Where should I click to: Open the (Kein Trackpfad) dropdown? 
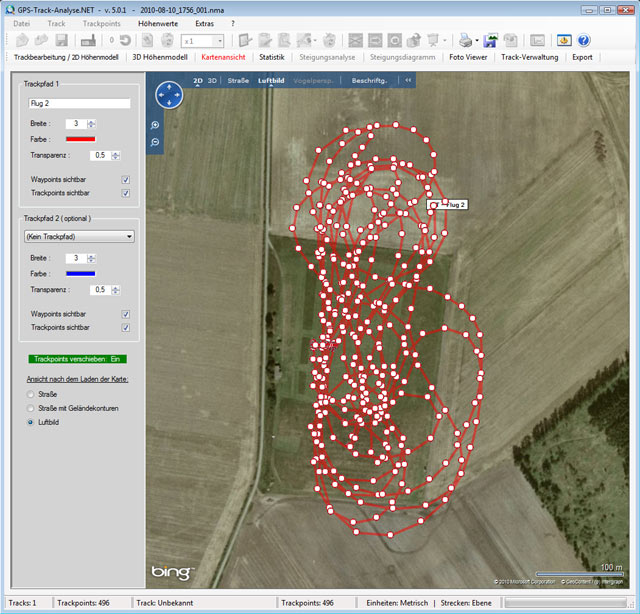tap(79, 236)
